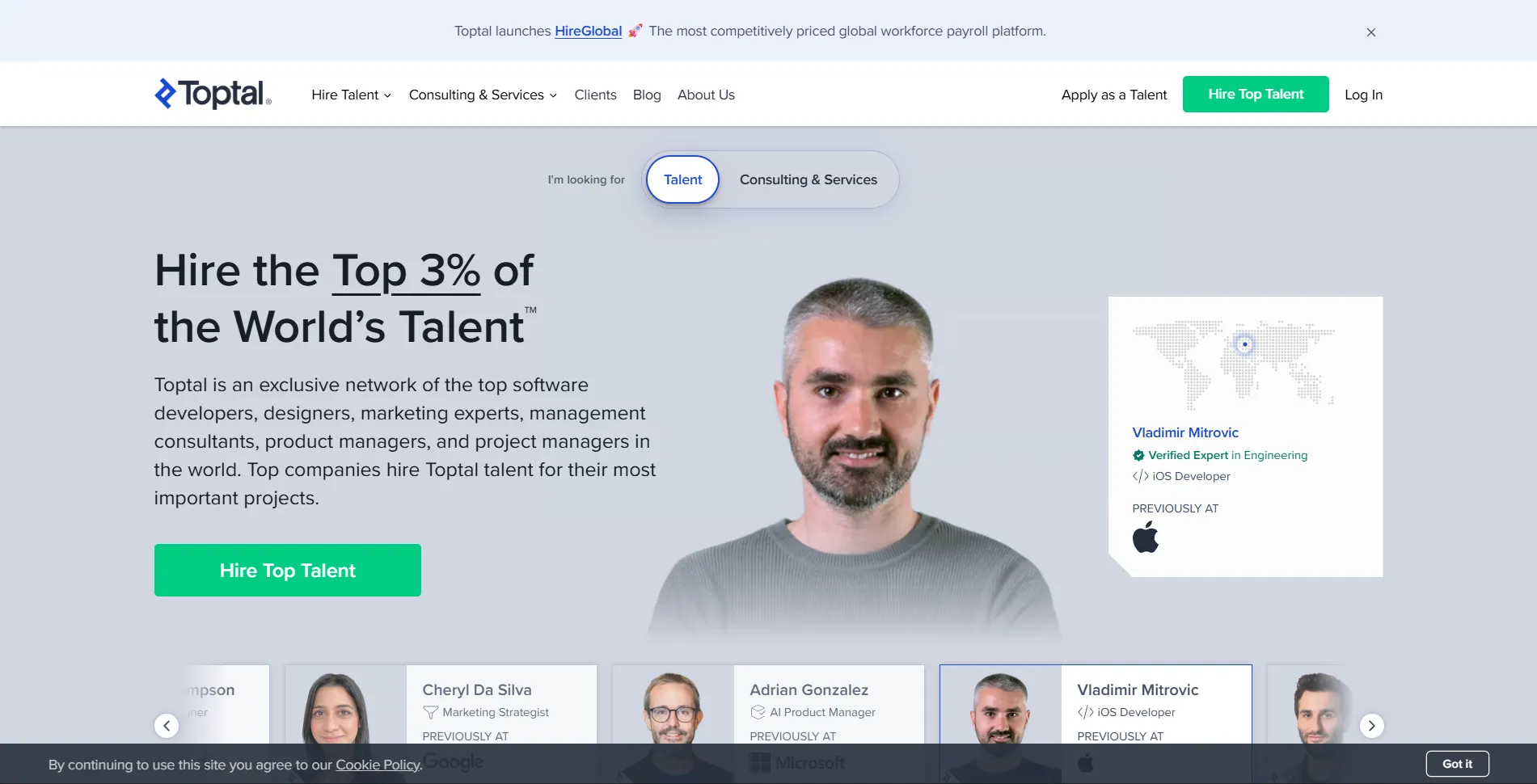Image resolution: width=1537 pixels, height=784 pixels.
Task: Click the iOS Developer code icon in profile card
Action: click(1140, 476)
